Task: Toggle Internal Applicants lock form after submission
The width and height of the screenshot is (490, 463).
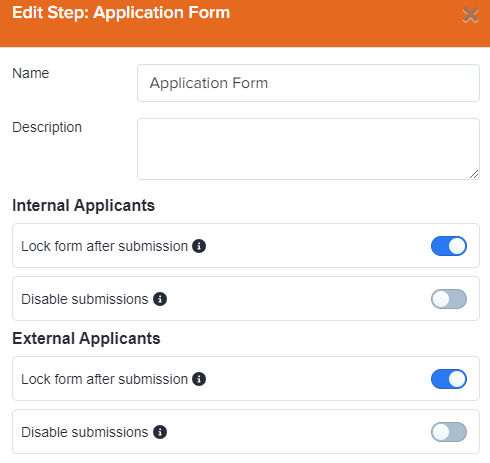Action: coord(449,246)
